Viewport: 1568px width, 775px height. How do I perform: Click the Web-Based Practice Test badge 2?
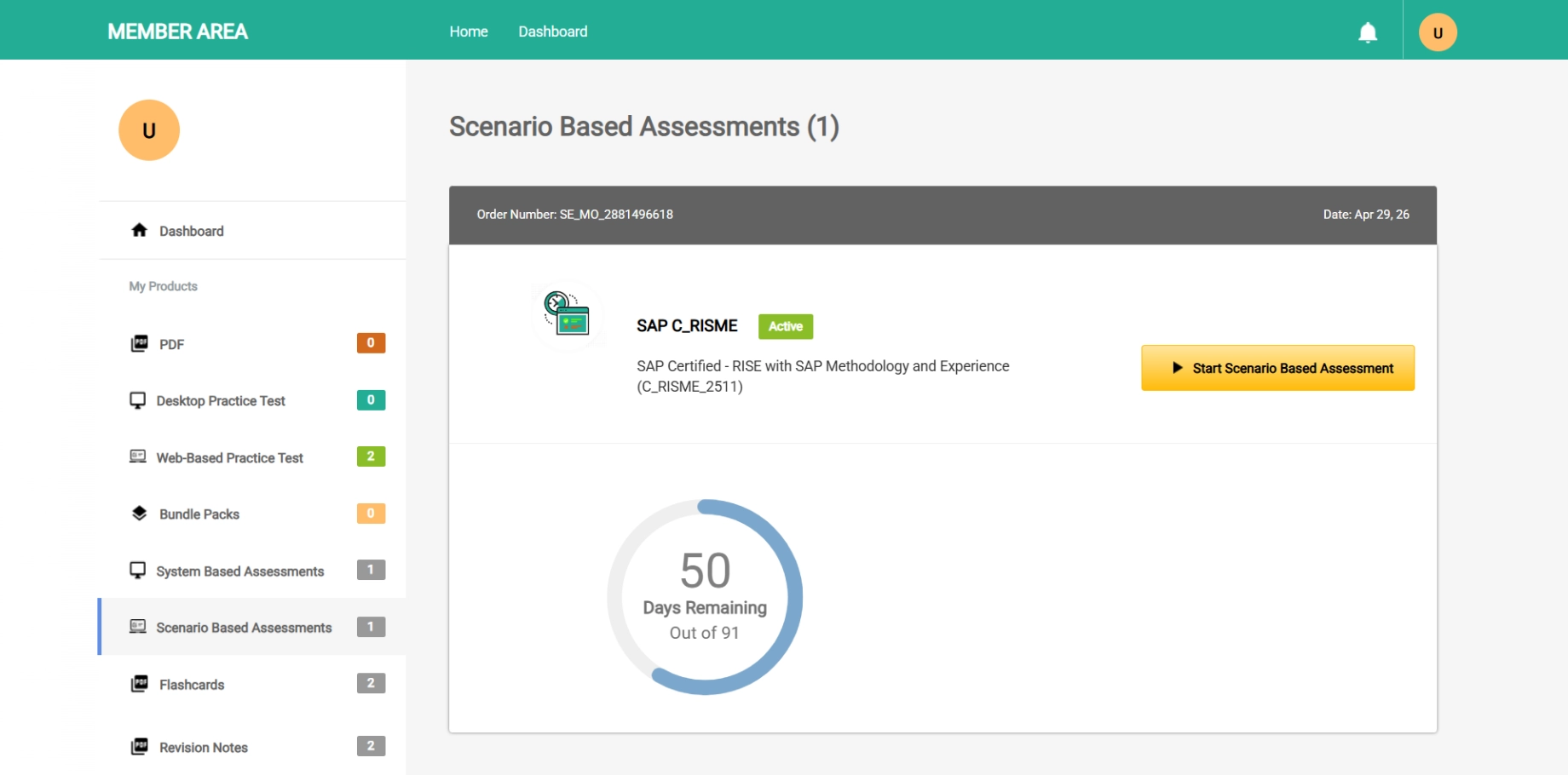371,456
